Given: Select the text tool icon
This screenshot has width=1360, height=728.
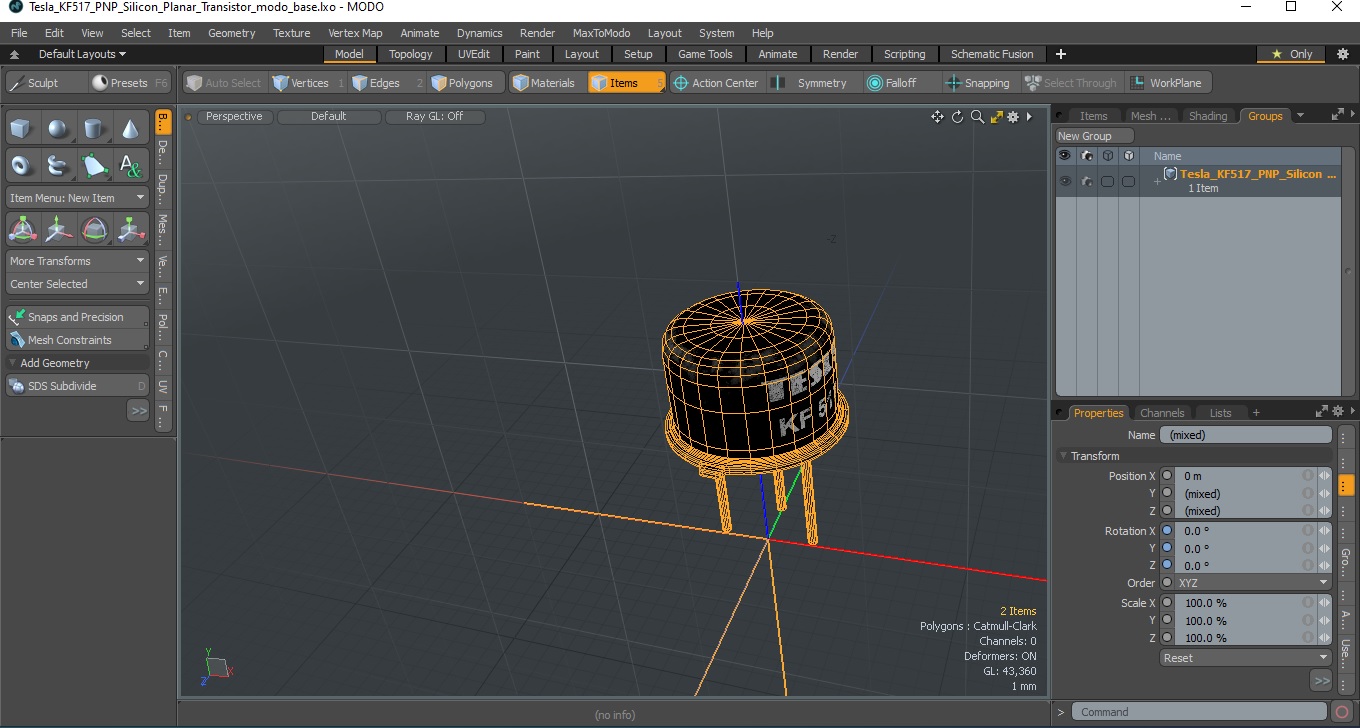Looking at the screenshot, I should (x=130, y=165).
